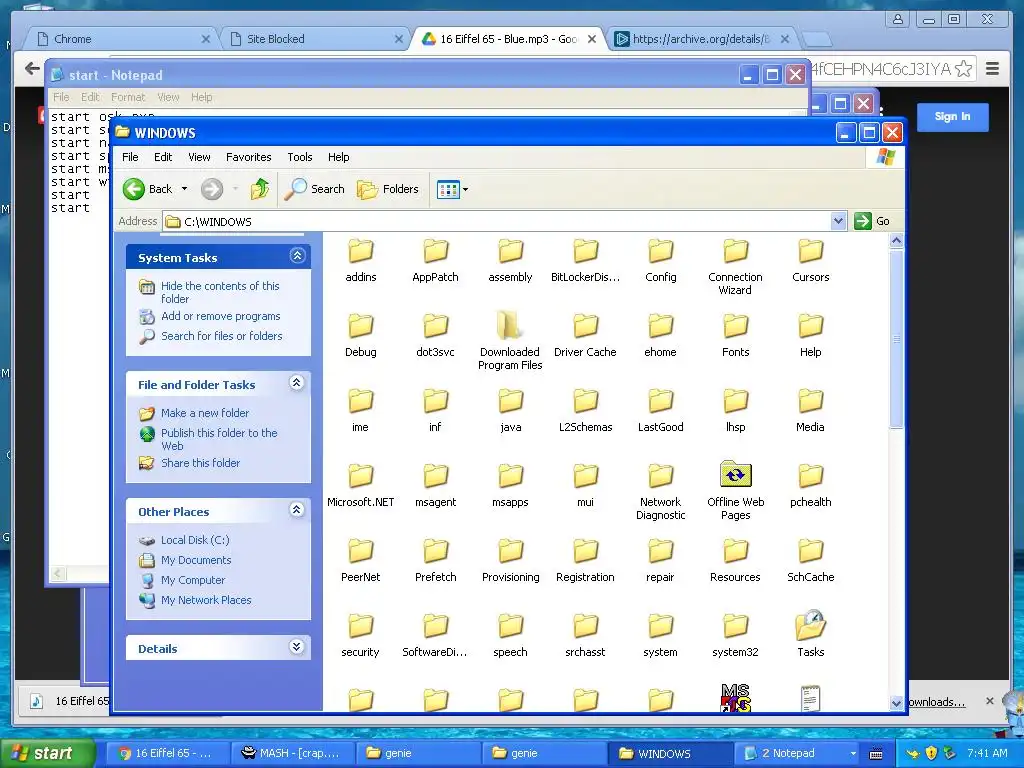The image size is (1024, 768).
Task: Open My Documents in Other Places
Action: (x=196, y=560)
